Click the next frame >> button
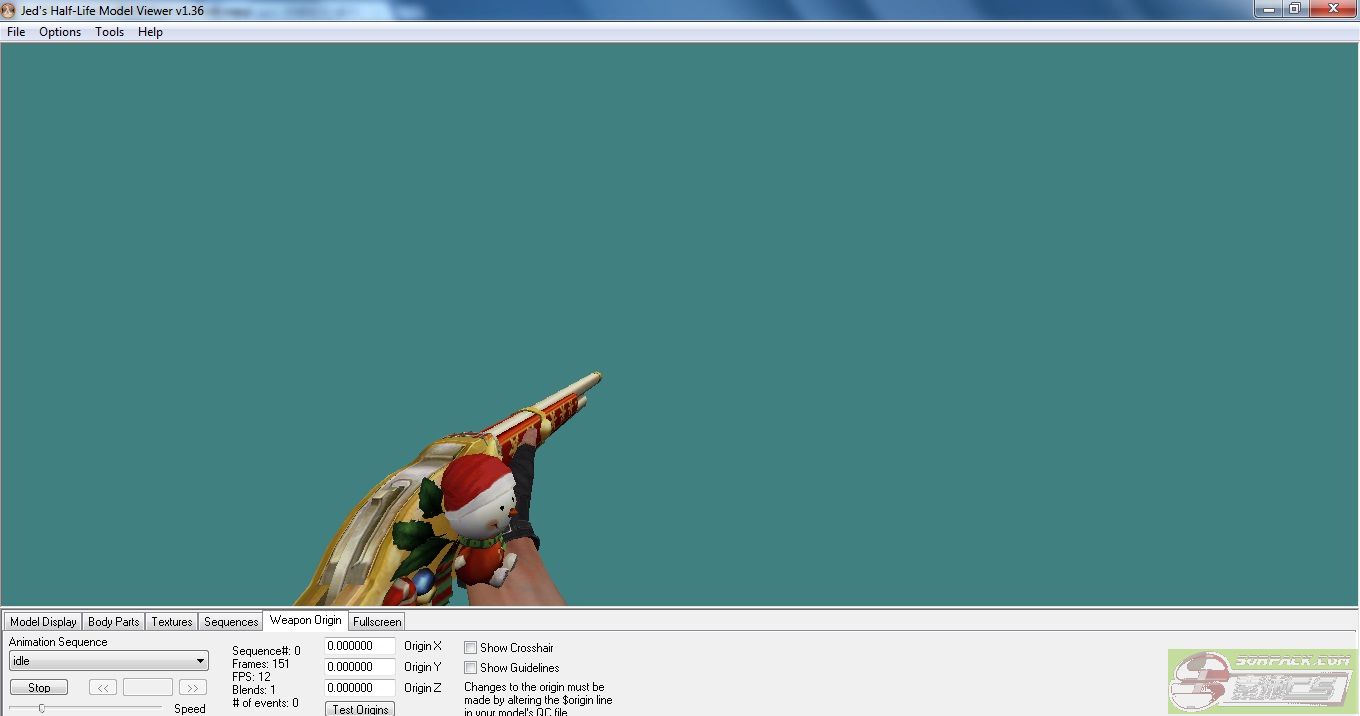 pos(192,688)
